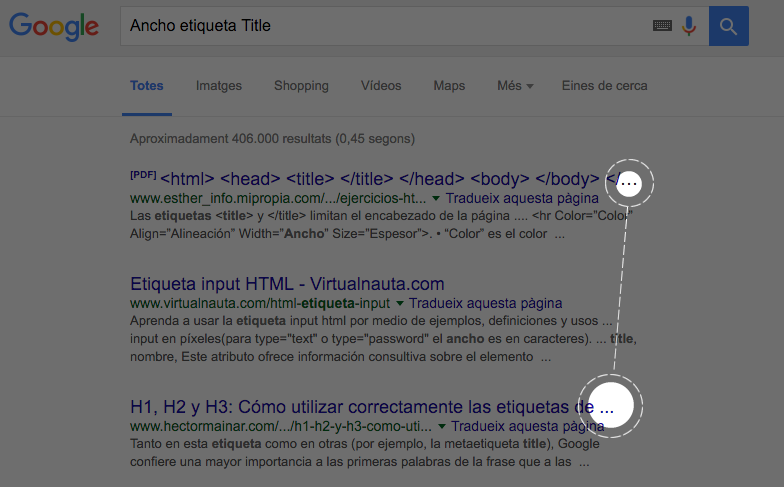Click the Google logo
Screen dimensions: 784x487
[x=54, y=26]
